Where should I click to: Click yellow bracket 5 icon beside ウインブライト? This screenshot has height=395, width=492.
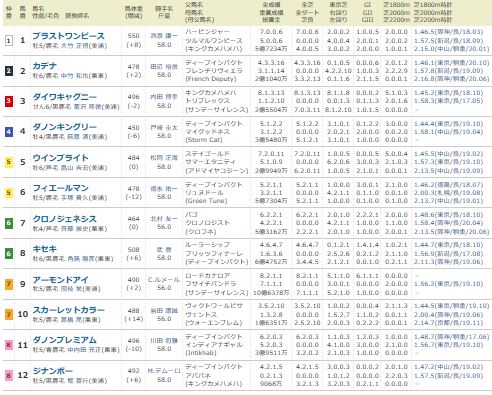9,162
